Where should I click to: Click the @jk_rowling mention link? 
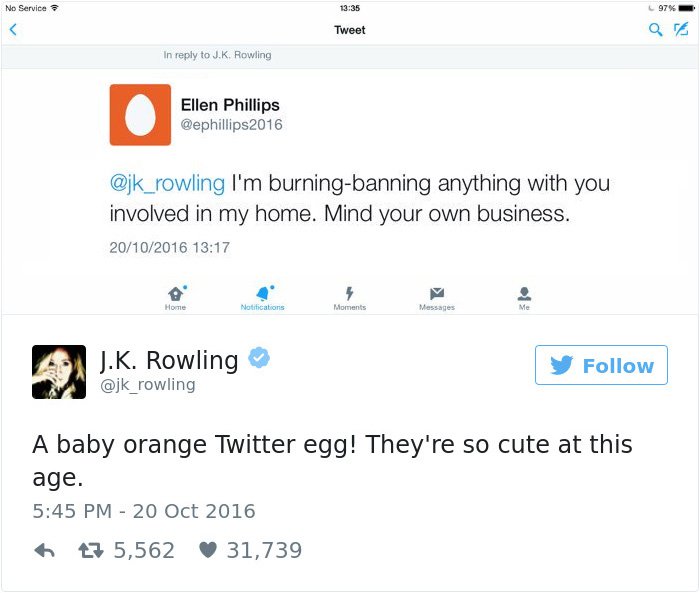[x=167, y=185]
